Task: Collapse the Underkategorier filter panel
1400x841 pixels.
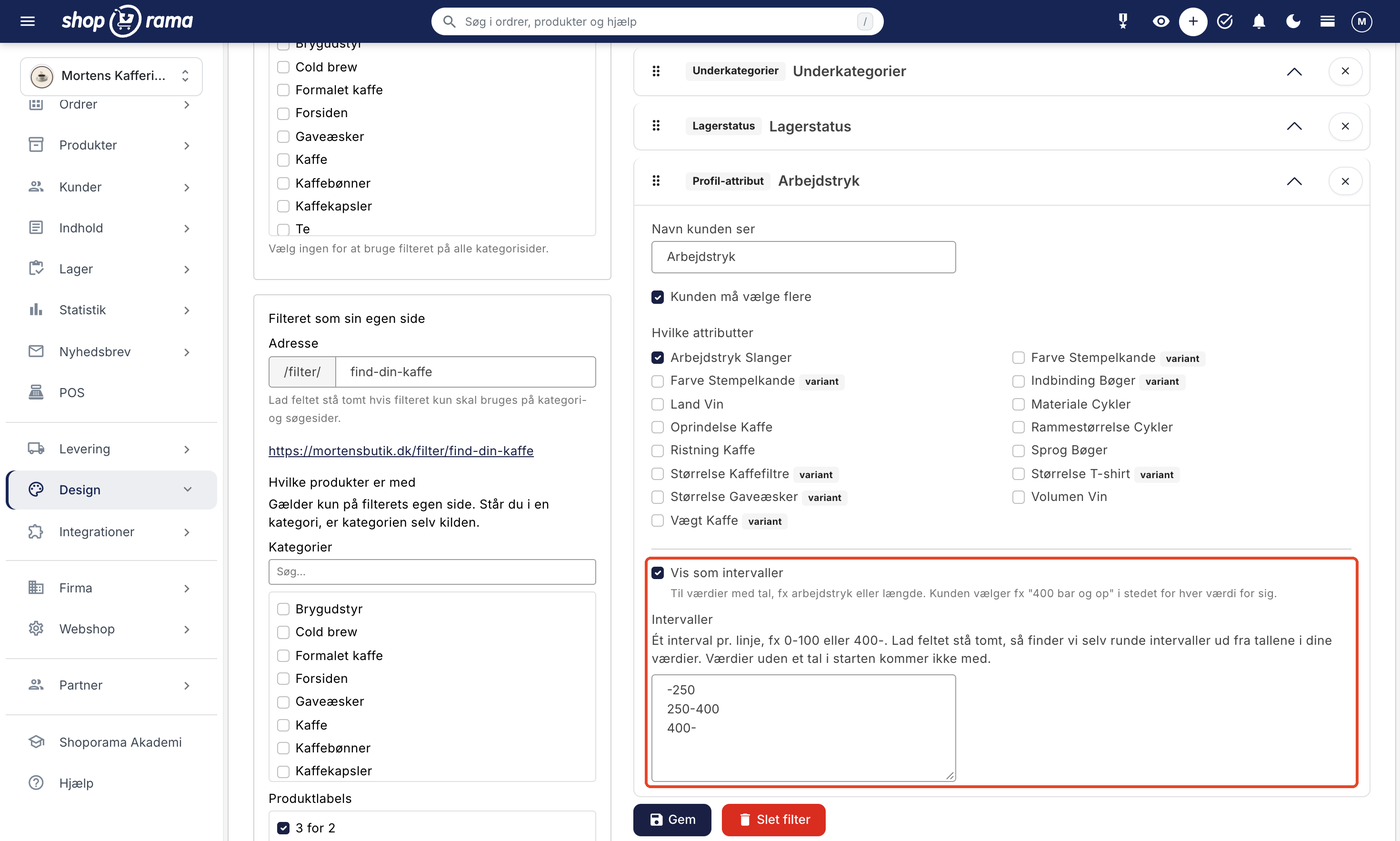Action: click(x=1294, y=71)
